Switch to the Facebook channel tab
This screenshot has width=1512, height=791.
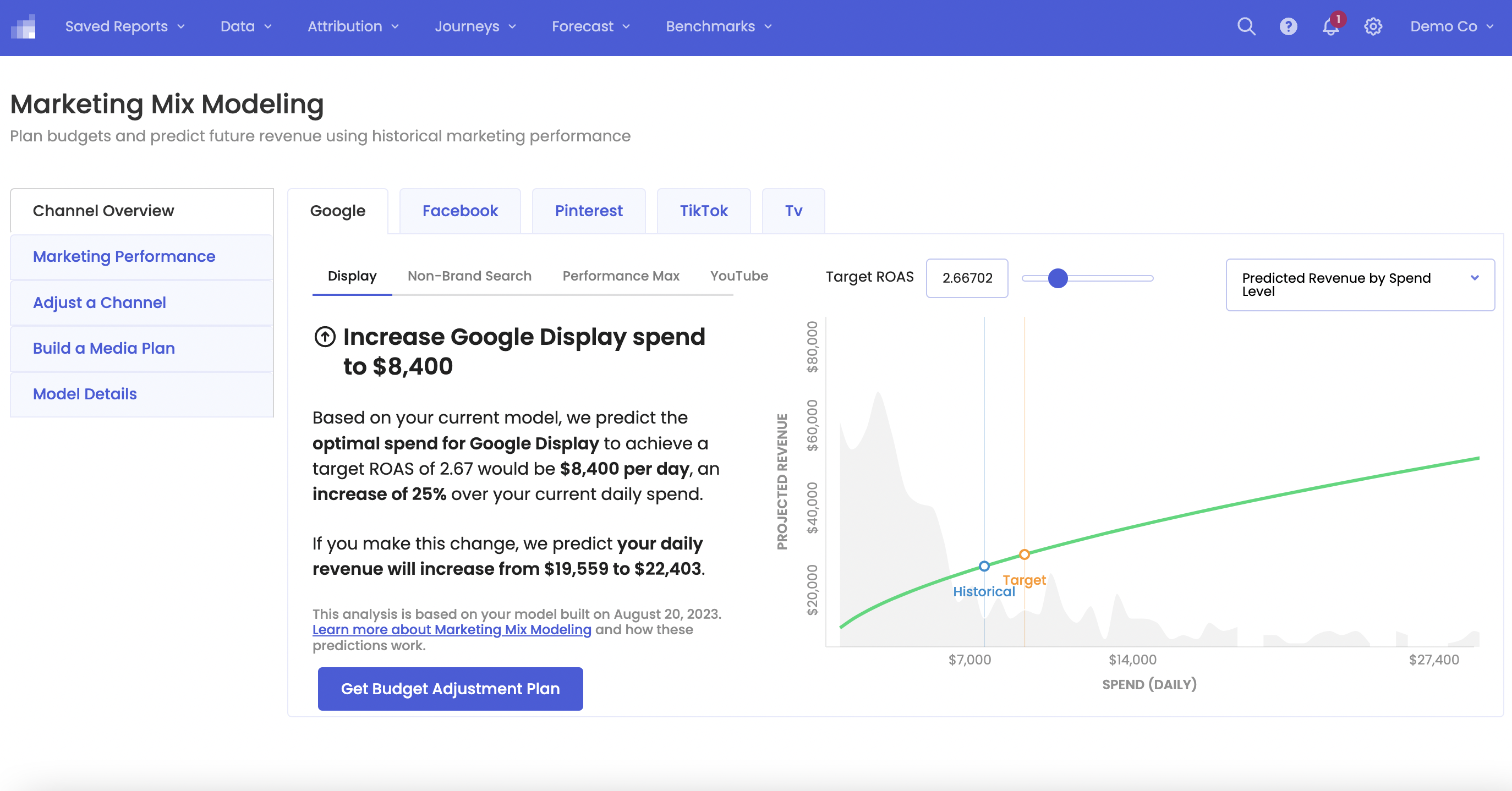click(459, 211)
